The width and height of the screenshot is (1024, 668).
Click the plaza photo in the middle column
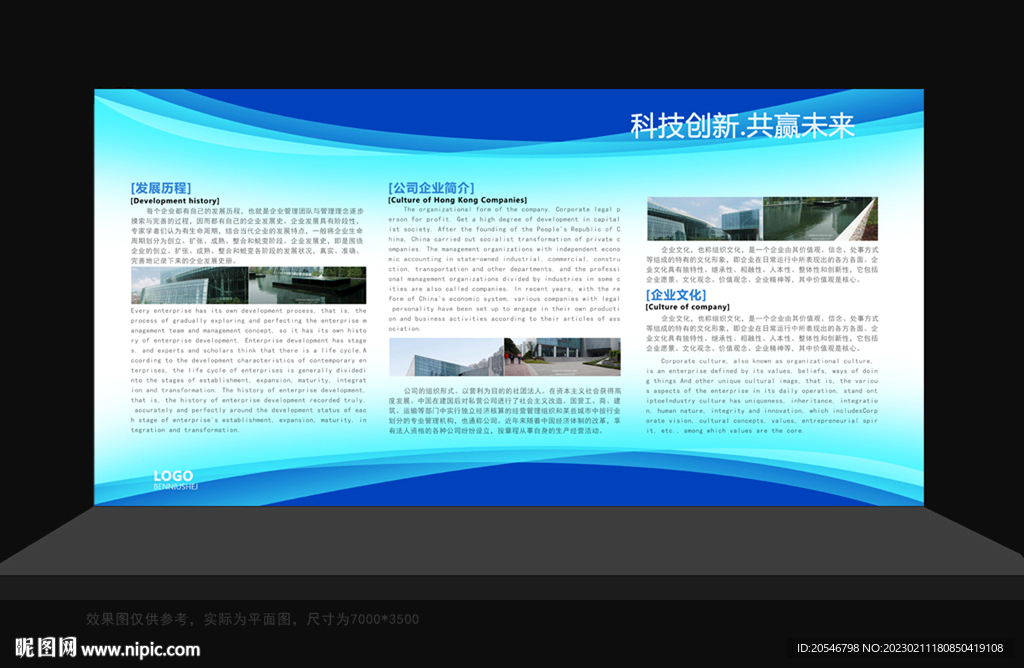click(505, 357)
